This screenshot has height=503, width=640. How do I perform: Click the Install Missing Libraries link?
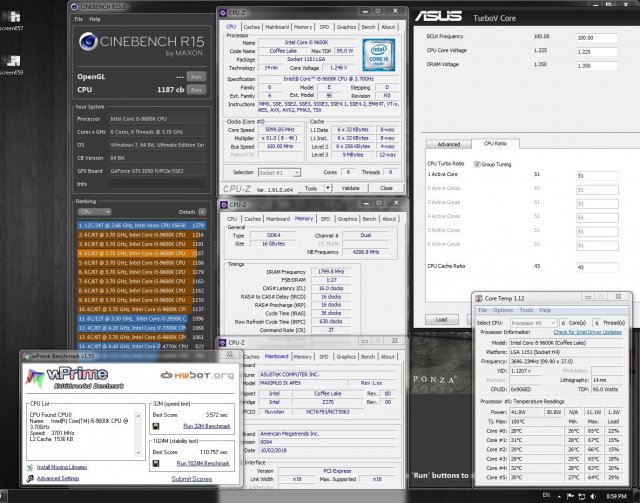click(62, 467)
